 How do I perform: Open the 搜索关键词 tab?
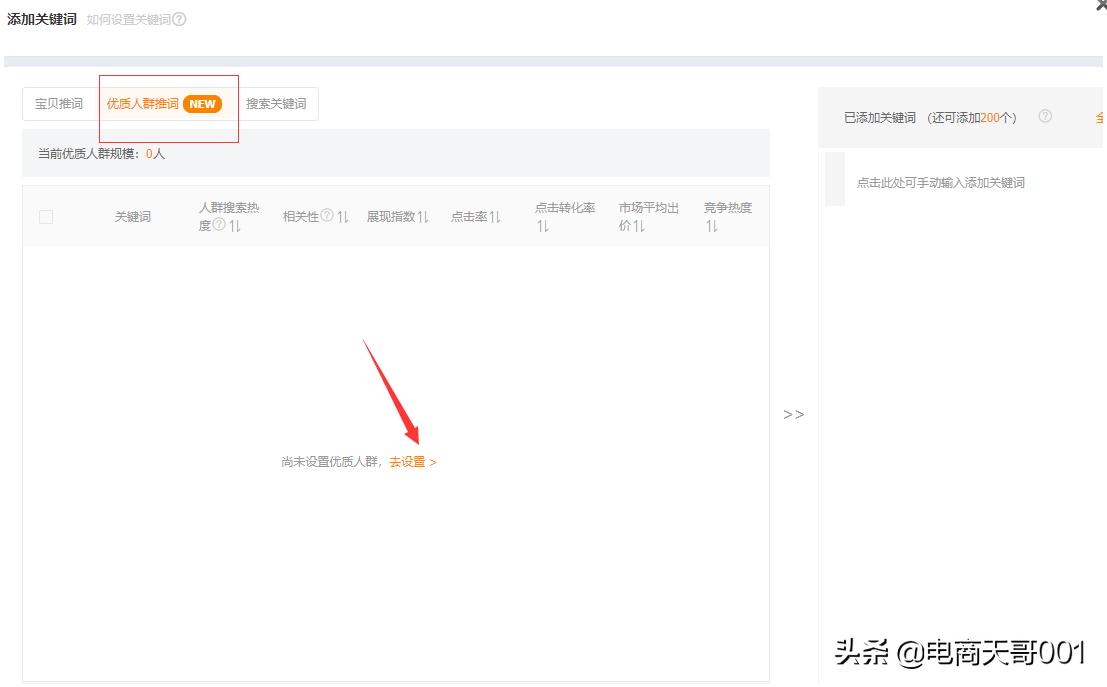click(x=276, y=103)
